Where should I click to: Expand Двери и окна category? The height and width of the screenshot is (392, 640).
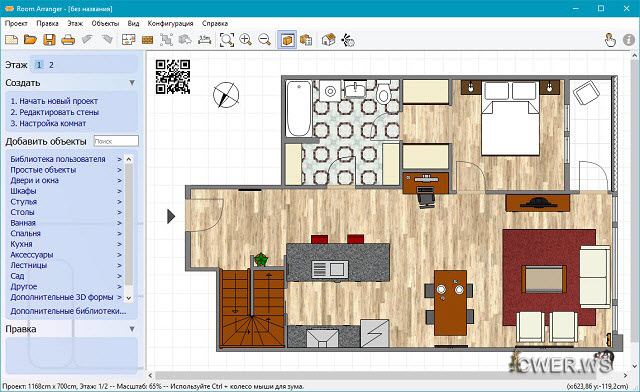pyautogui.click(x=66, y=180)
